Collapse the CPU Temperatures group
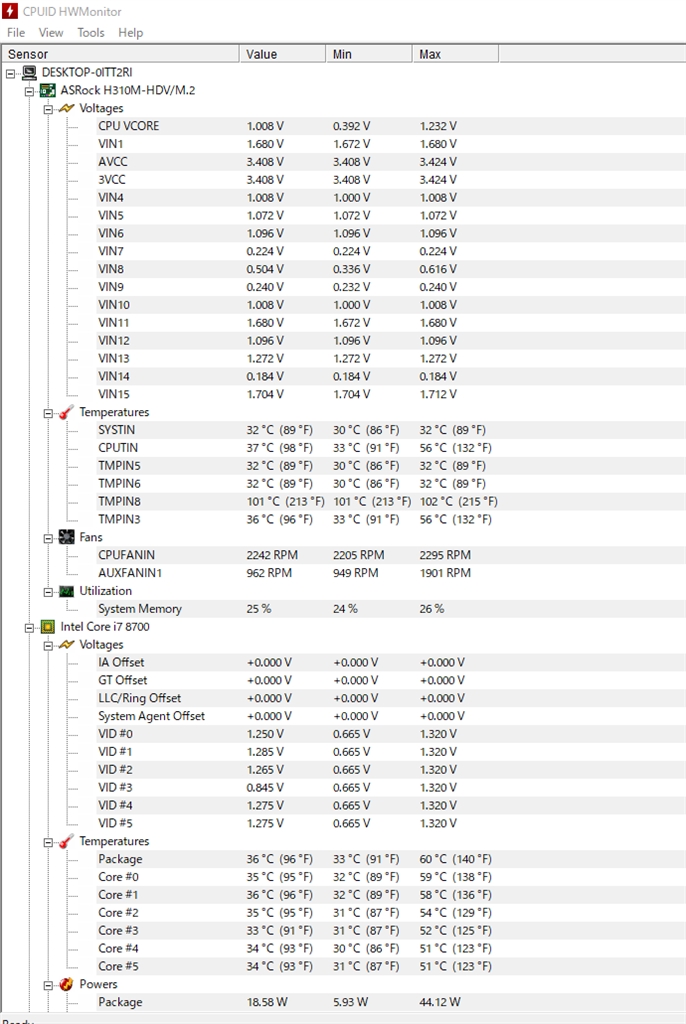This screenshot has width=686, height=1024. point(48,842)
